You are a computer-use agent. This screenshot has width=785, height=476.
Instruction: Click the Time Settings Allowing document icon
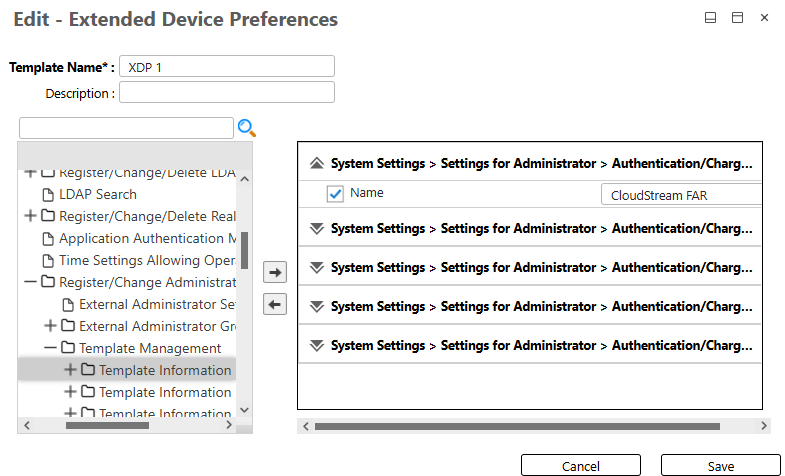pos(48,260)
